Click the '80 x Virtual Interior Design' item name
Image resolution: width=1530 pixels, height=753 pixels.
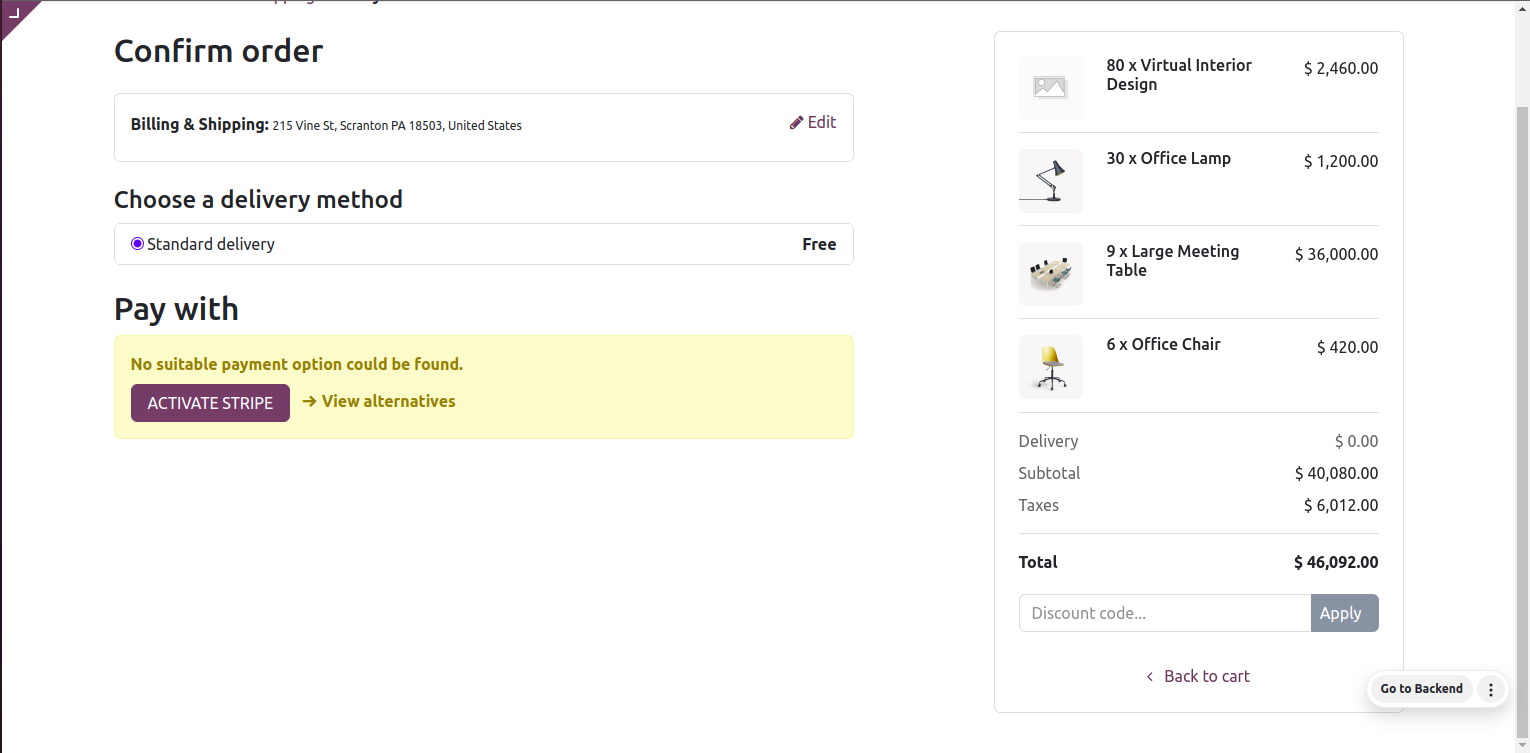point(1179,75)
